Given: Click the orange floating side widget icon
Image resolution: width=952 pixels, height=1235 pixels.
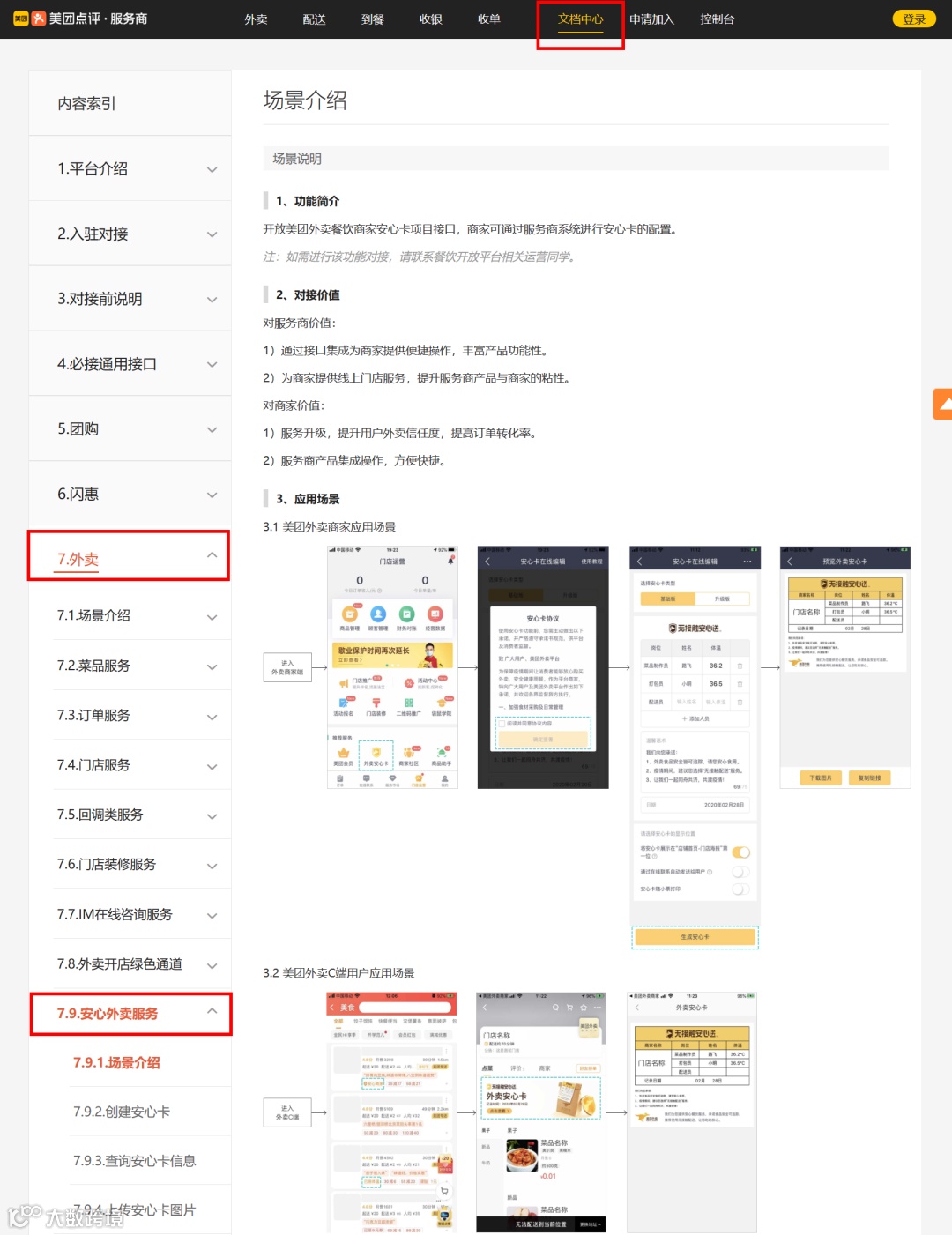Looking at the screenshot, I should coord(943,404).
